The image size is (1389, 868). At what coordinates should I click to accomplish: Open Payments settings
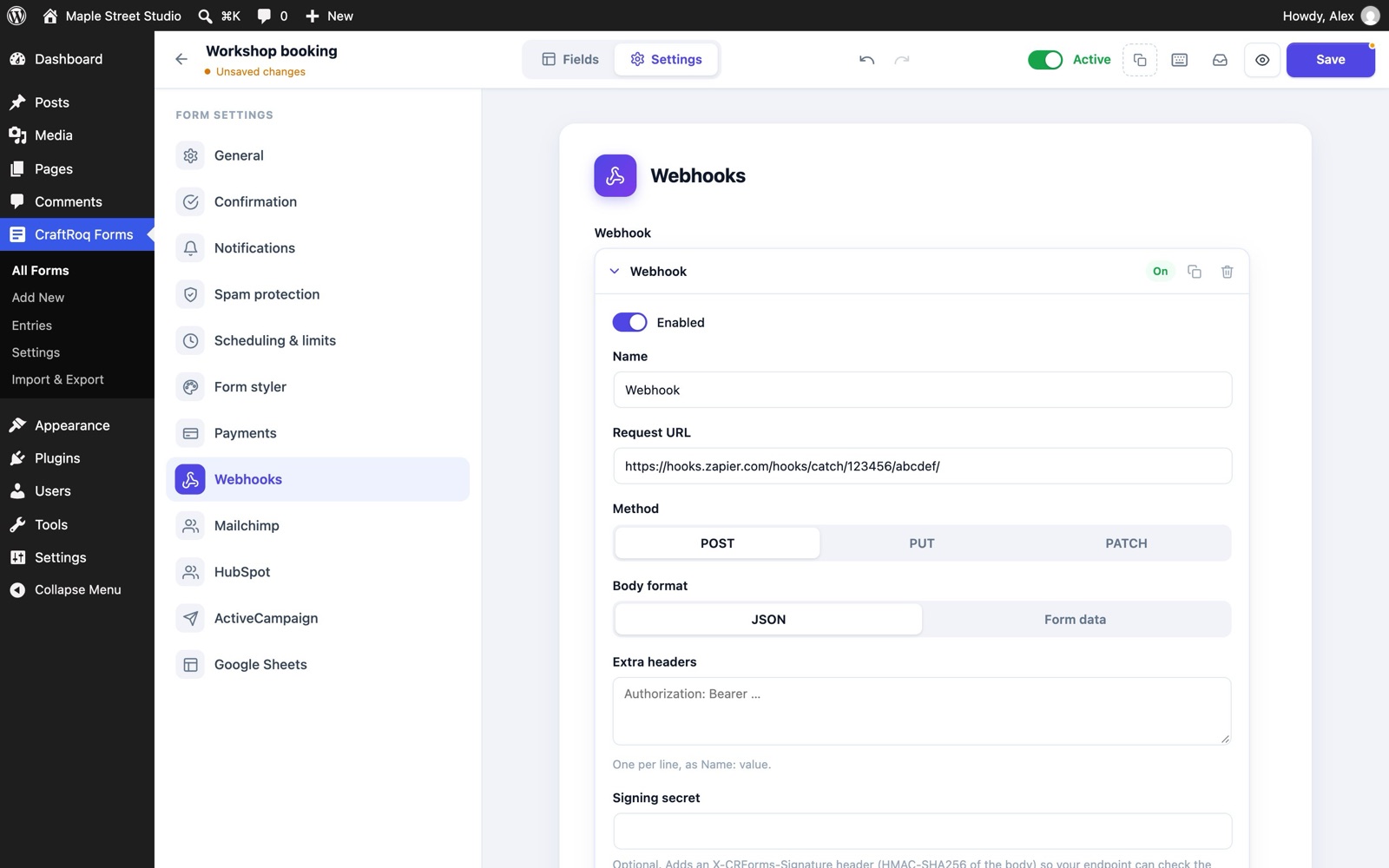(318, 433)
